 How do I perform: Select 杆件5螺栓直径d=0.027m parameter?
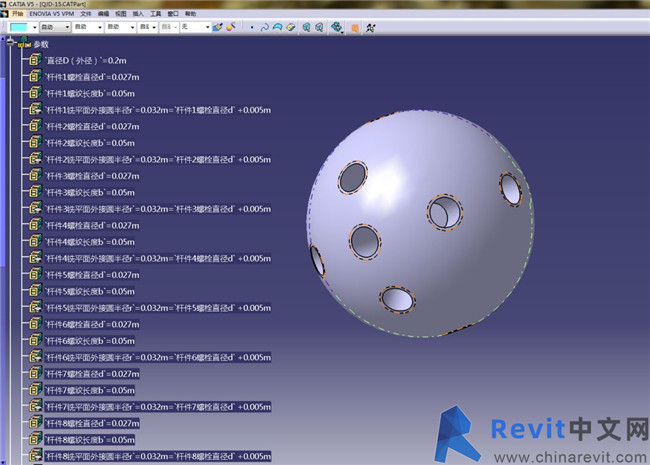click(92, 275)
